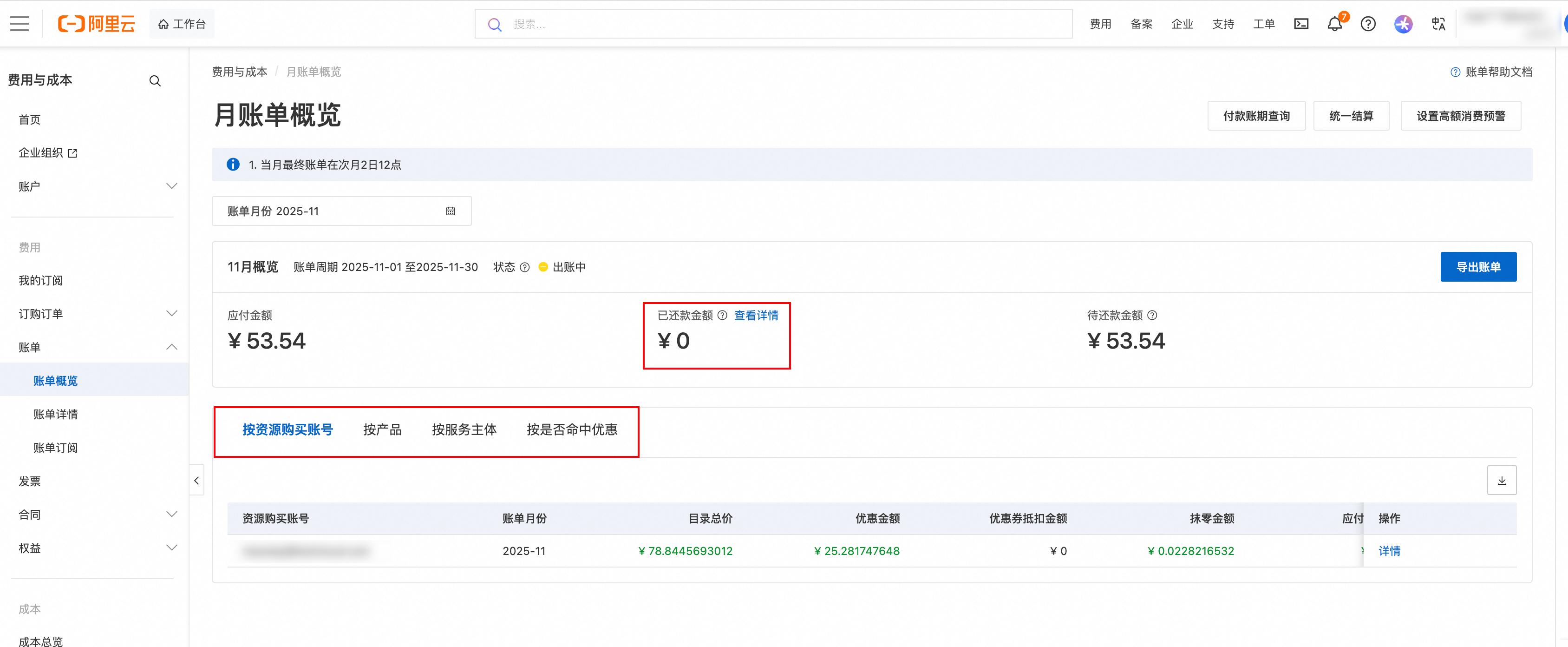Viewport: 1568px width, 647px height.
Task: Click the 导出账单 button
Action: pos(1478,267)
